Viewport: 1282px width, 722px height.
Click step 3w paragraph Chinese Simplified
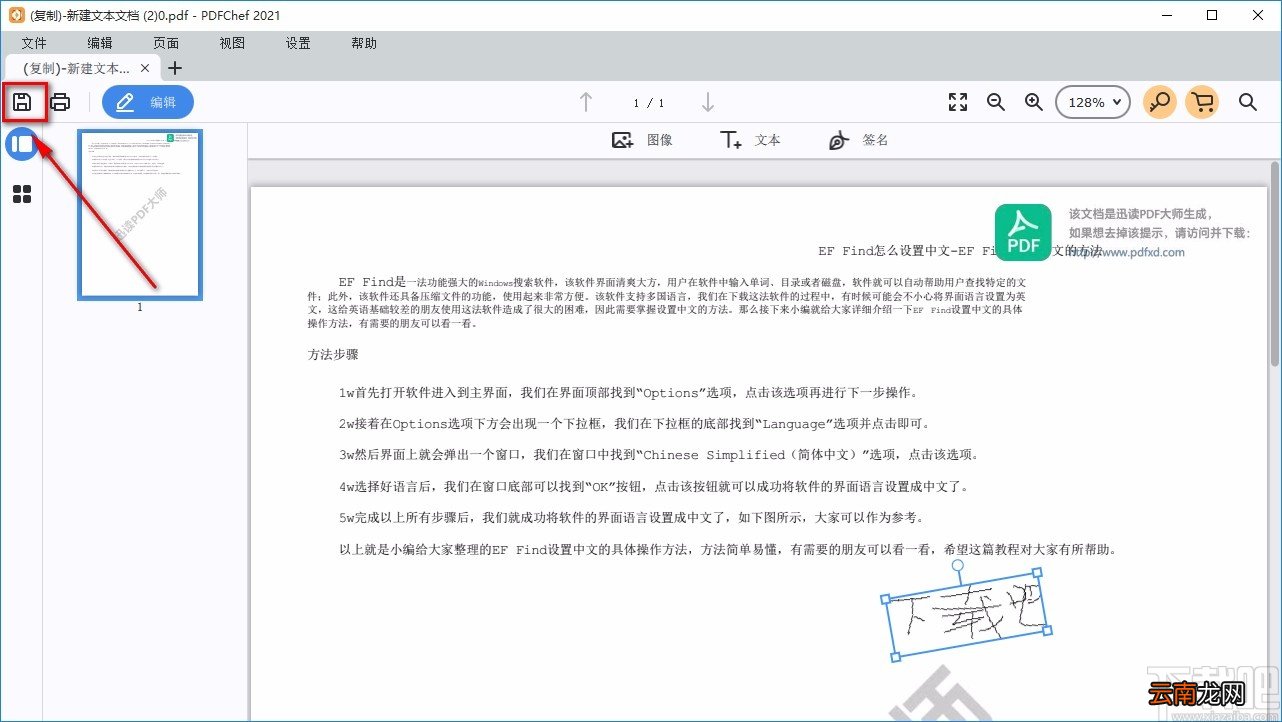tap(658, 455)
